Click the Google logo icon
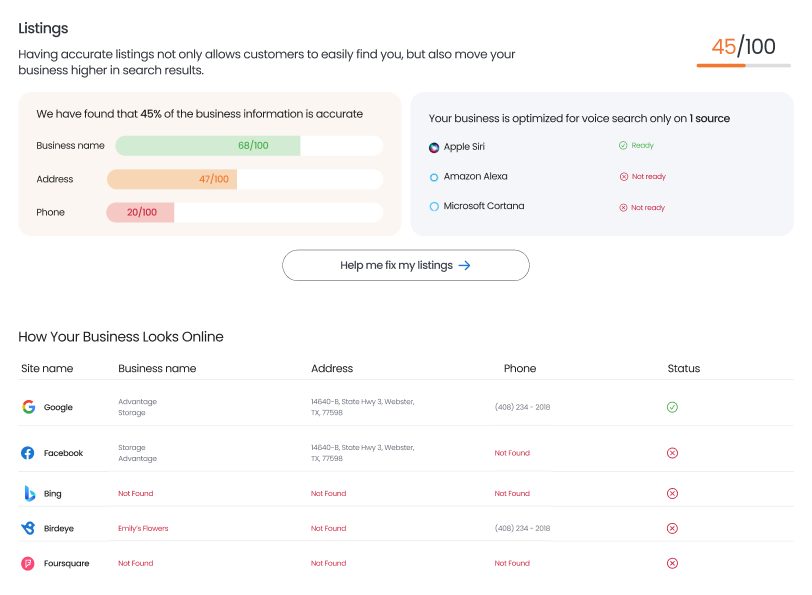Viewport: 812px width, 595px height. [x=28, y=407]
